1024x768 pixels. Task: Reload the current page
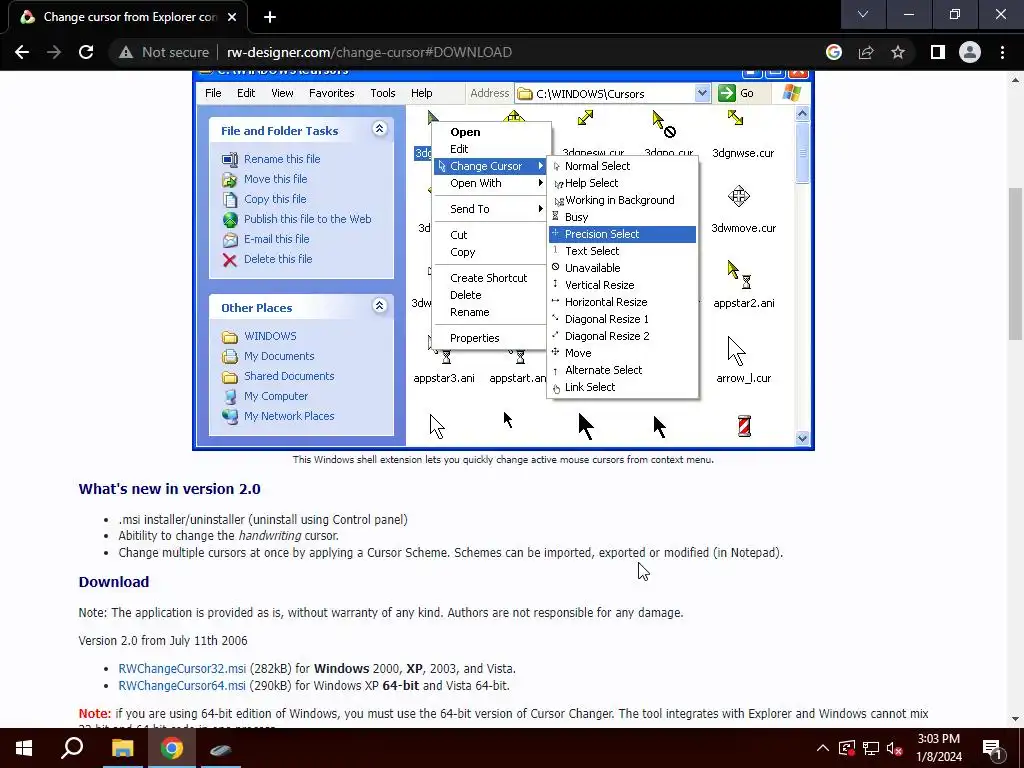click(86, 52)
